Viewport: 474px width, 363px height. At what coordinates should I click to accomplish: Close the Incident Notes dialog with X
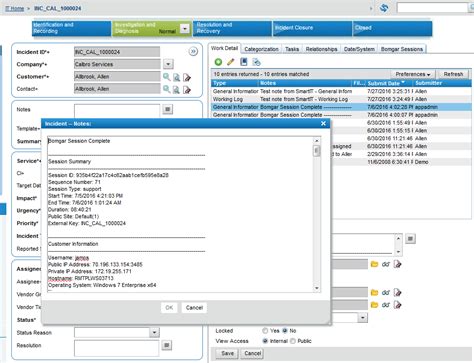click(323, 123)
